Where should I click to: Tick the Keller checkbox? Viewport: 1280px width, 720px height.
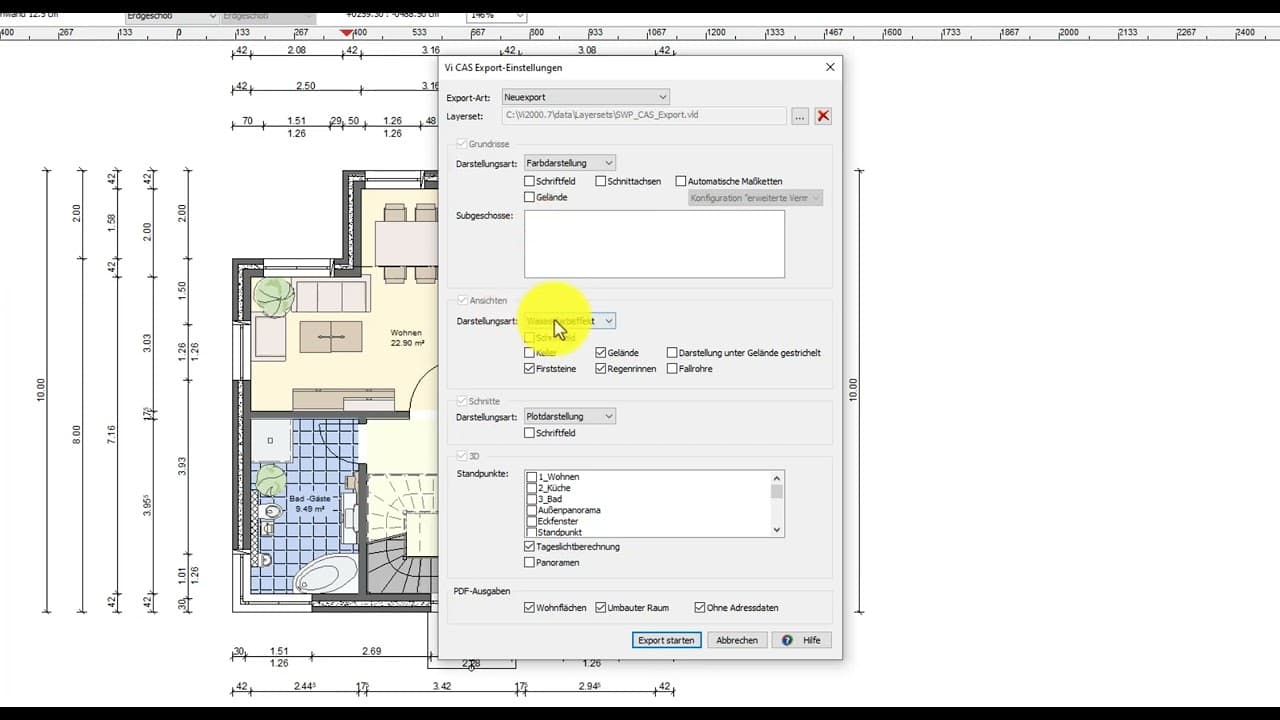[x=530, y=353]
